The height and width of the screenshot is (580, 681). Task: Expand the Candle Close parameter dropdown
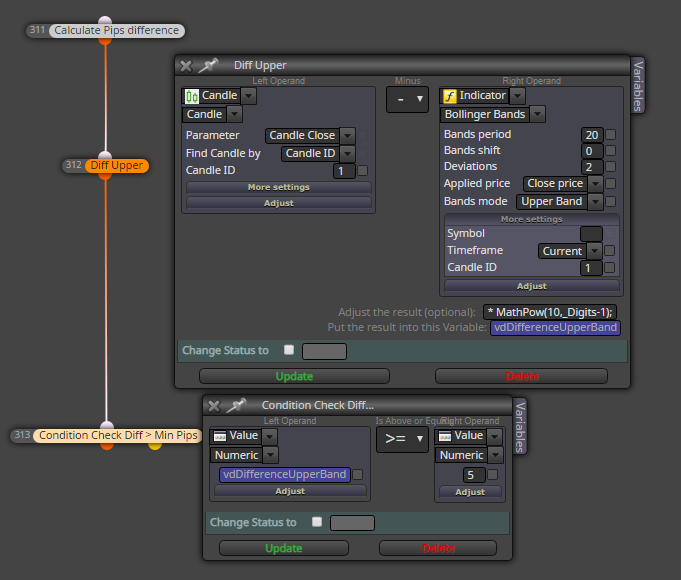347,136
